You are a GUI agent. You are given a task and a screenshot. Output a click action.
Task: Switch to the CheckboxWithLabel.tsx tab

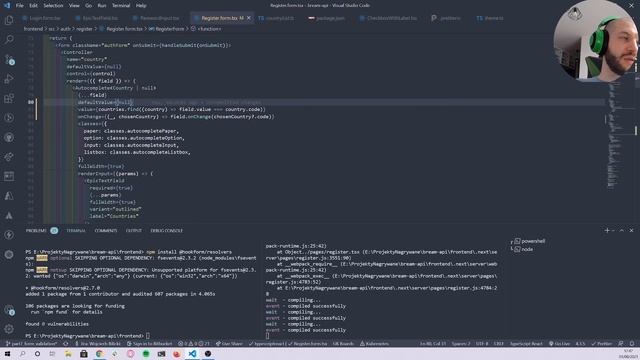(x=388, y=18)
